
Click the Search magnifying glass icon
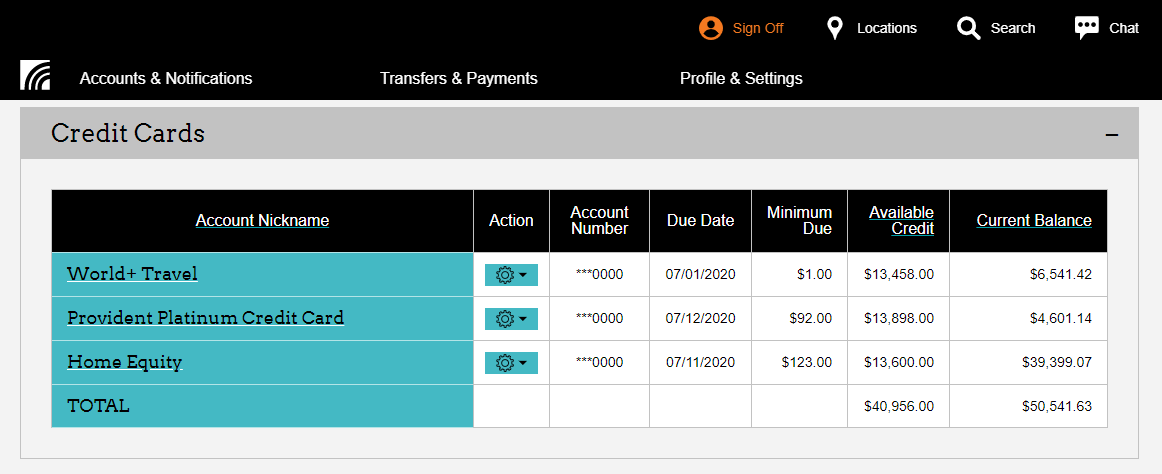coord(968,28)
